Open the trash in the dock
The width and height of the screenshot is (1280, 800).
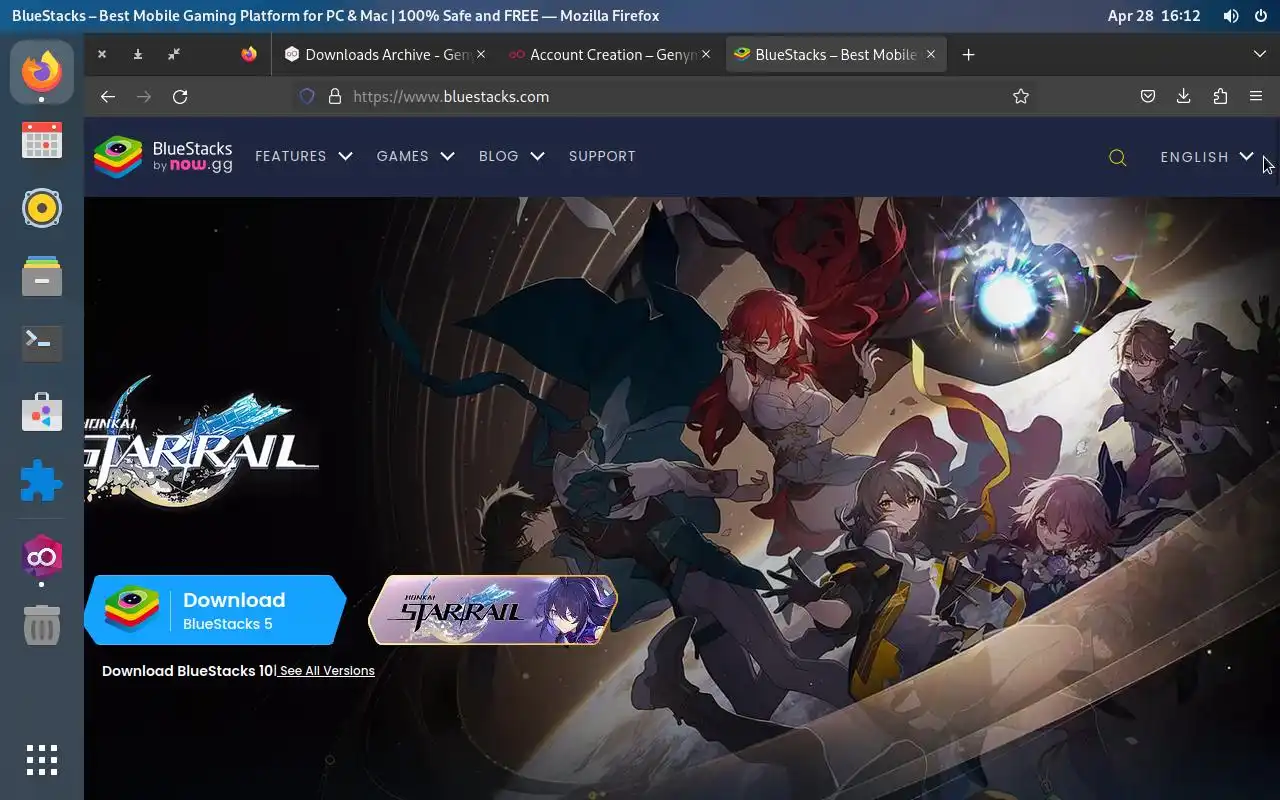click(x=42, y=626)
